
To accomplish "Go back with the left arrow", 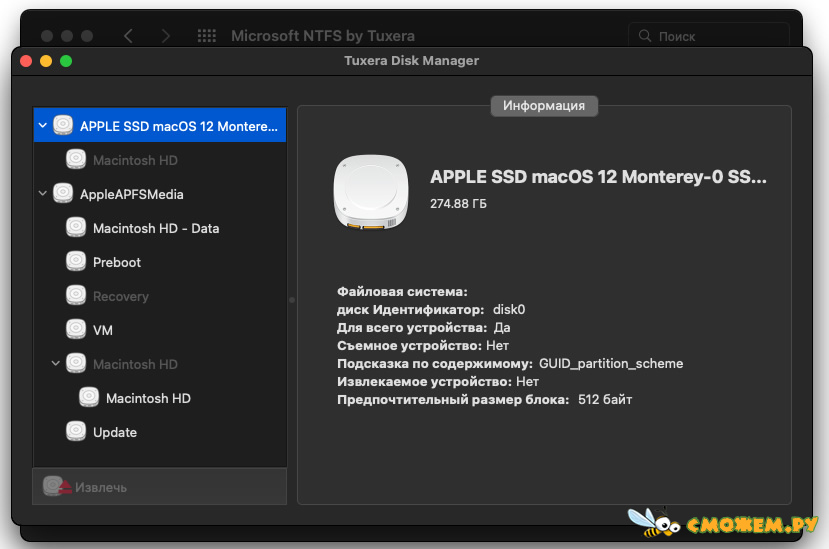I will (x=128, y=36).
